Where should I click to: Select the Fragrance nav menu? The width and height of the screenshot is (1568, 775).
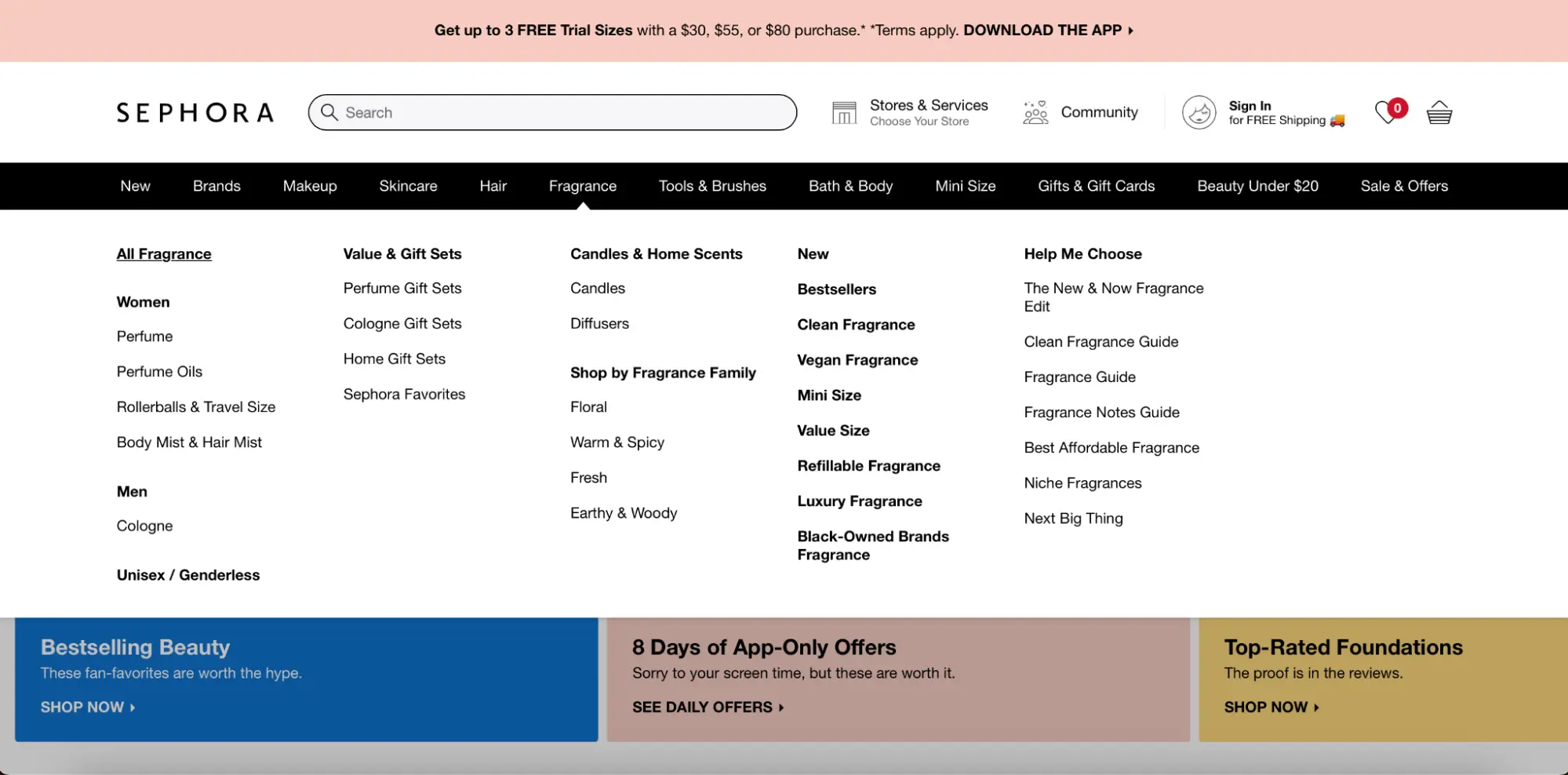click(x=583, y=186)
